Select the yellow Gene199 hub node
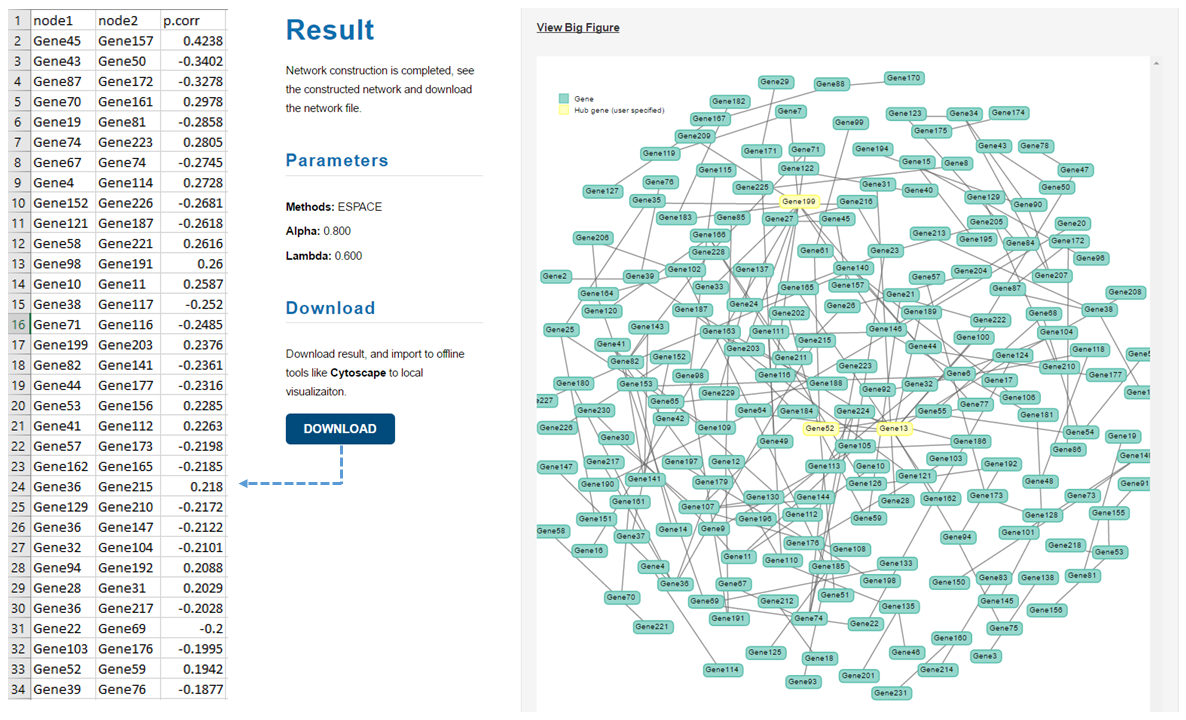Screen dimensions: 1186x720 coord(799,202)
